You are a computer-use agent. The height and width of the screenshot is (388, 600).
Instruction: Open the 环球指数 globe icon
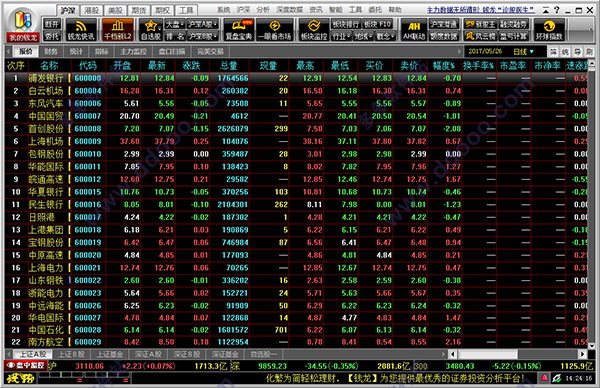pos(549,30)
